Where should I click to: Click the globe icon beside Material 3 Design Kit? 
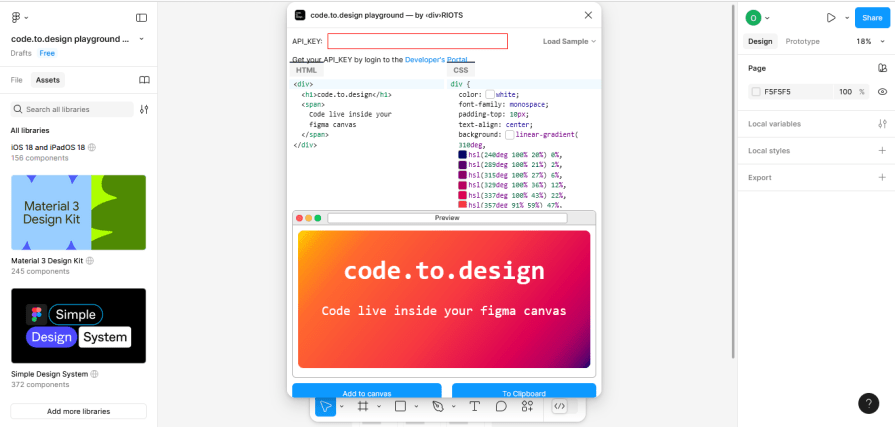pyautogui.click(x=90, y=260)
